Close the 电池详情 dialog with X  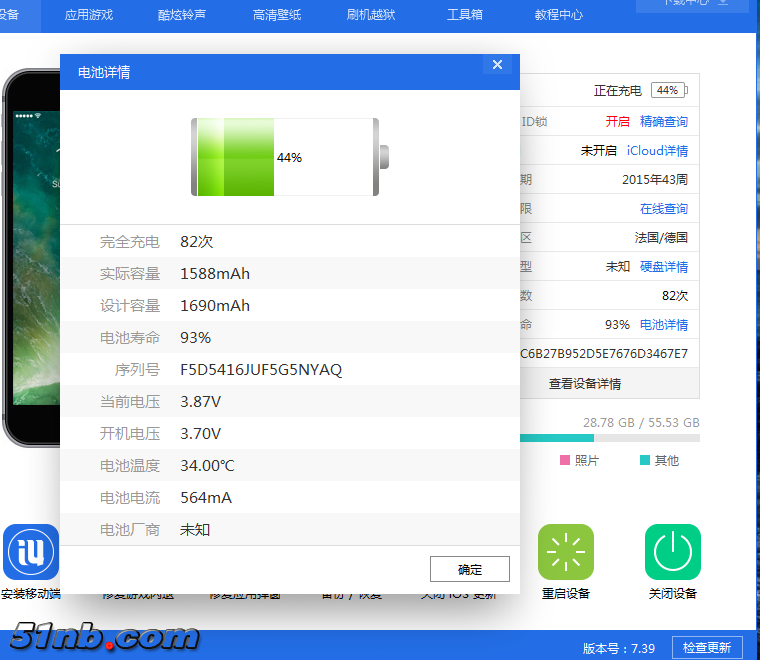[x=497, y=65]
